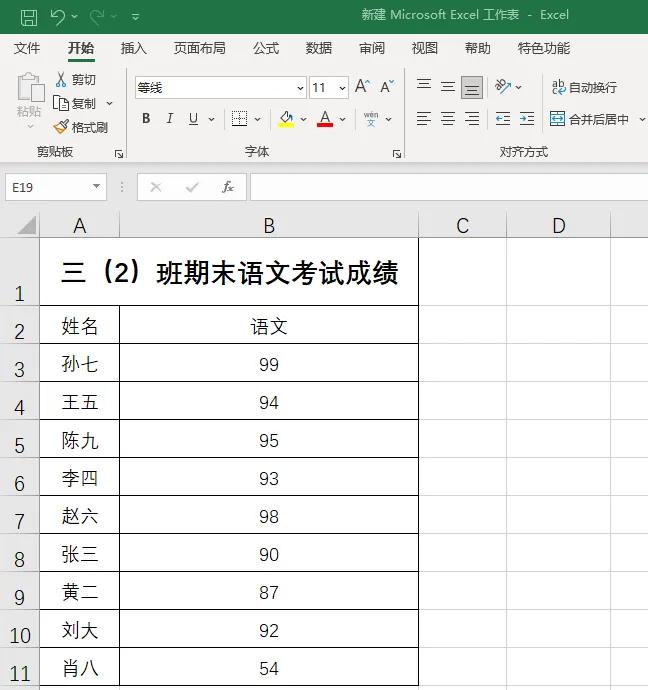Screen dimensions: 648x690
Task: Click the select-all corner triangle
Action: click(x=26, y=225)
